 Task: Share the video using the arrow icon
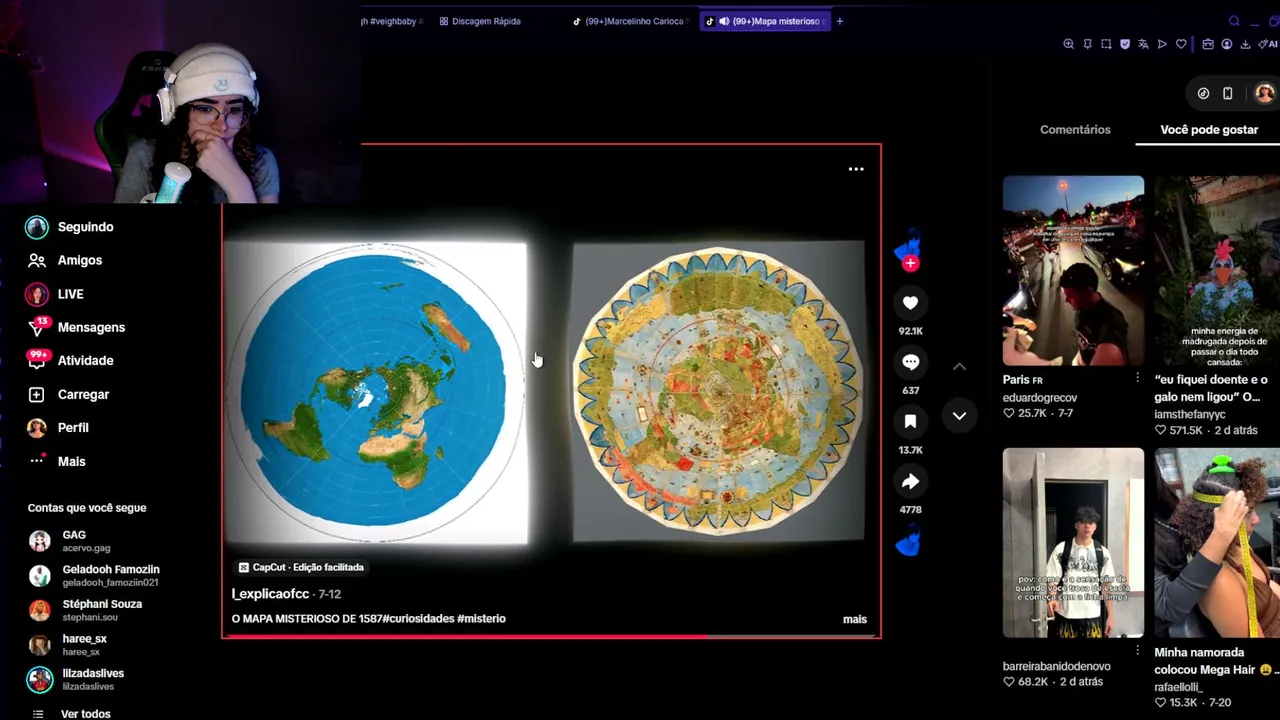910,482
